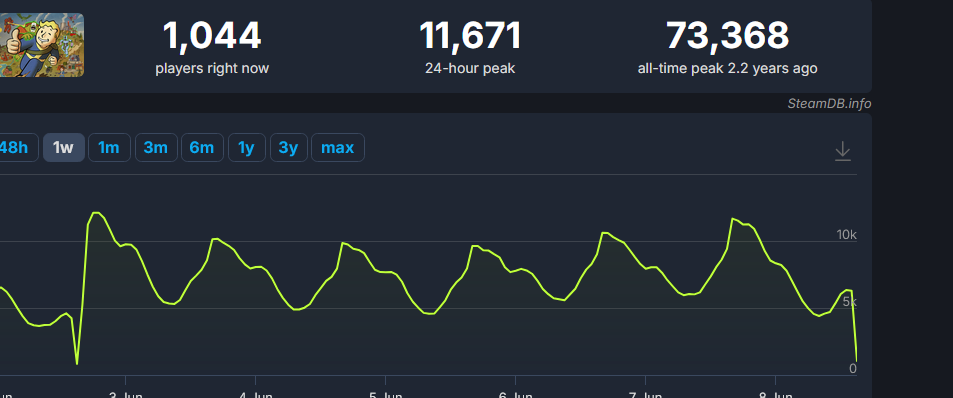Choose the 3y range button
This screenshot has width=953, height=398.
point(288,148)
